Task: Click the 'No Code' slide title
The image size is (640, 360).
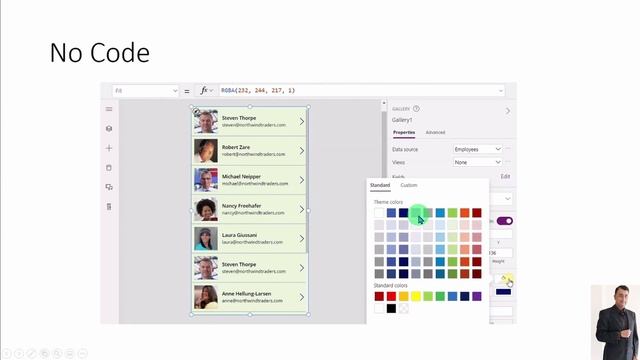Action: click(x=100, y=53)
